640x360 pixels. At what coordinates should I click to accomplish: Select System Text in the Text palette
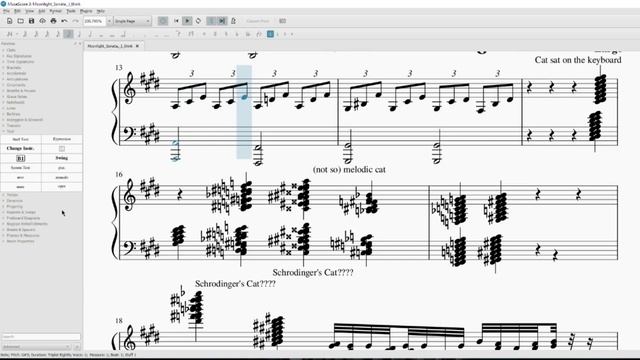coord(20,168)
